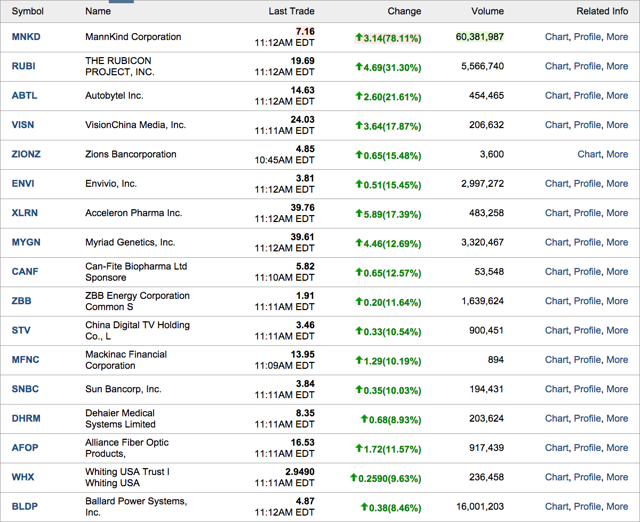The width and height of the screenshot is (640, 522).
Task: Select the 2,997,272 volume value
Action: [x=482, y=184]
